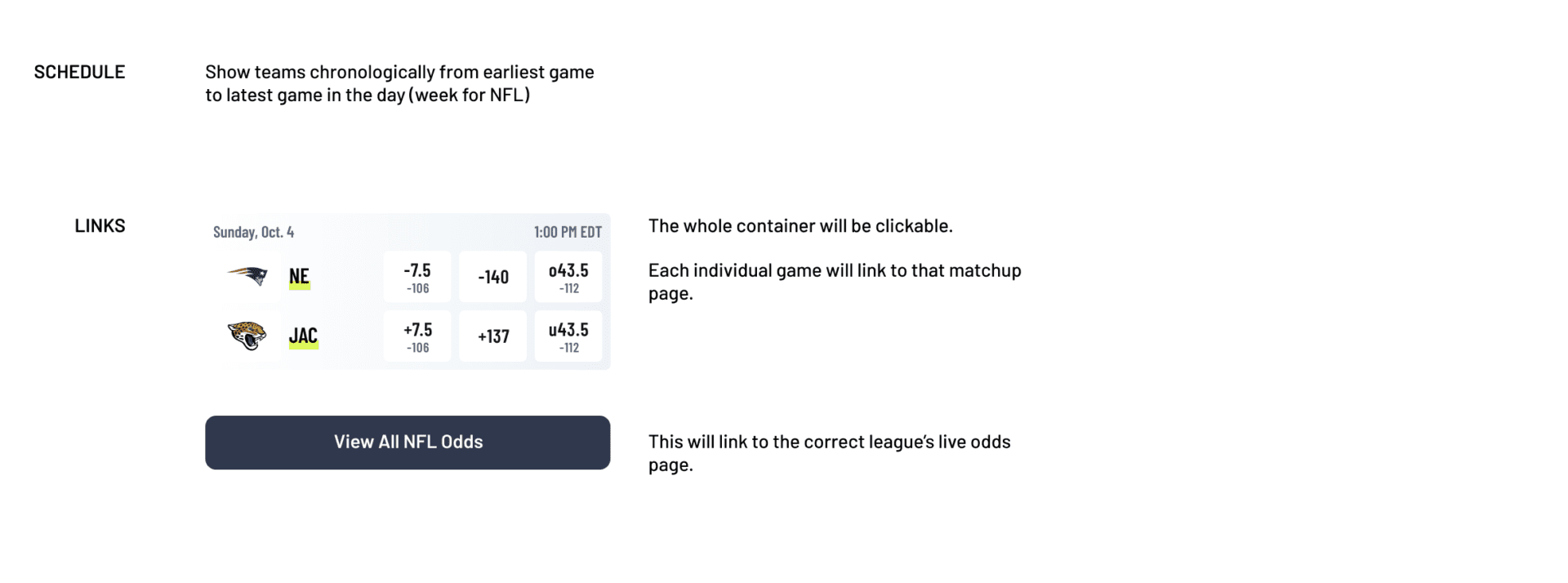Image resolution: width=1568 pixels, height=583 pixels.
Task: Click the Sunday, Oct. 4 date label
Action: click(x=253, y=232)
